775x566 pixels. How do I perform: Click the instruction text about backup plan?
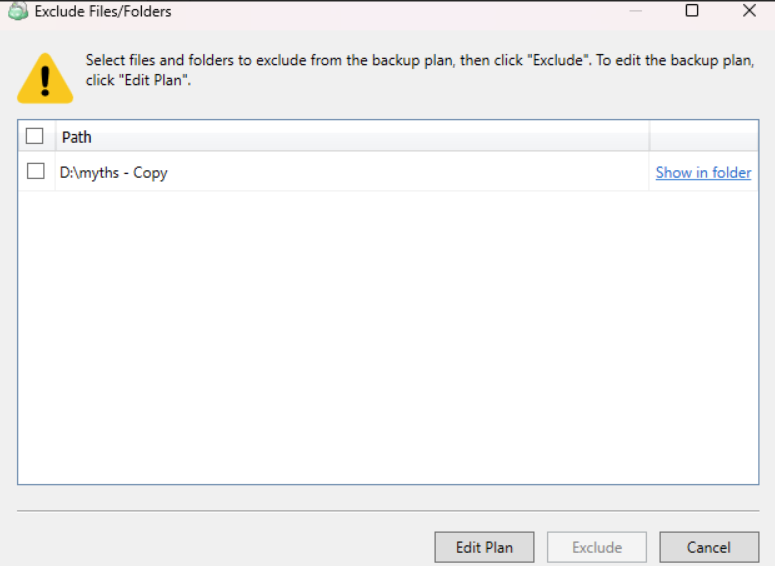(420, 70)
